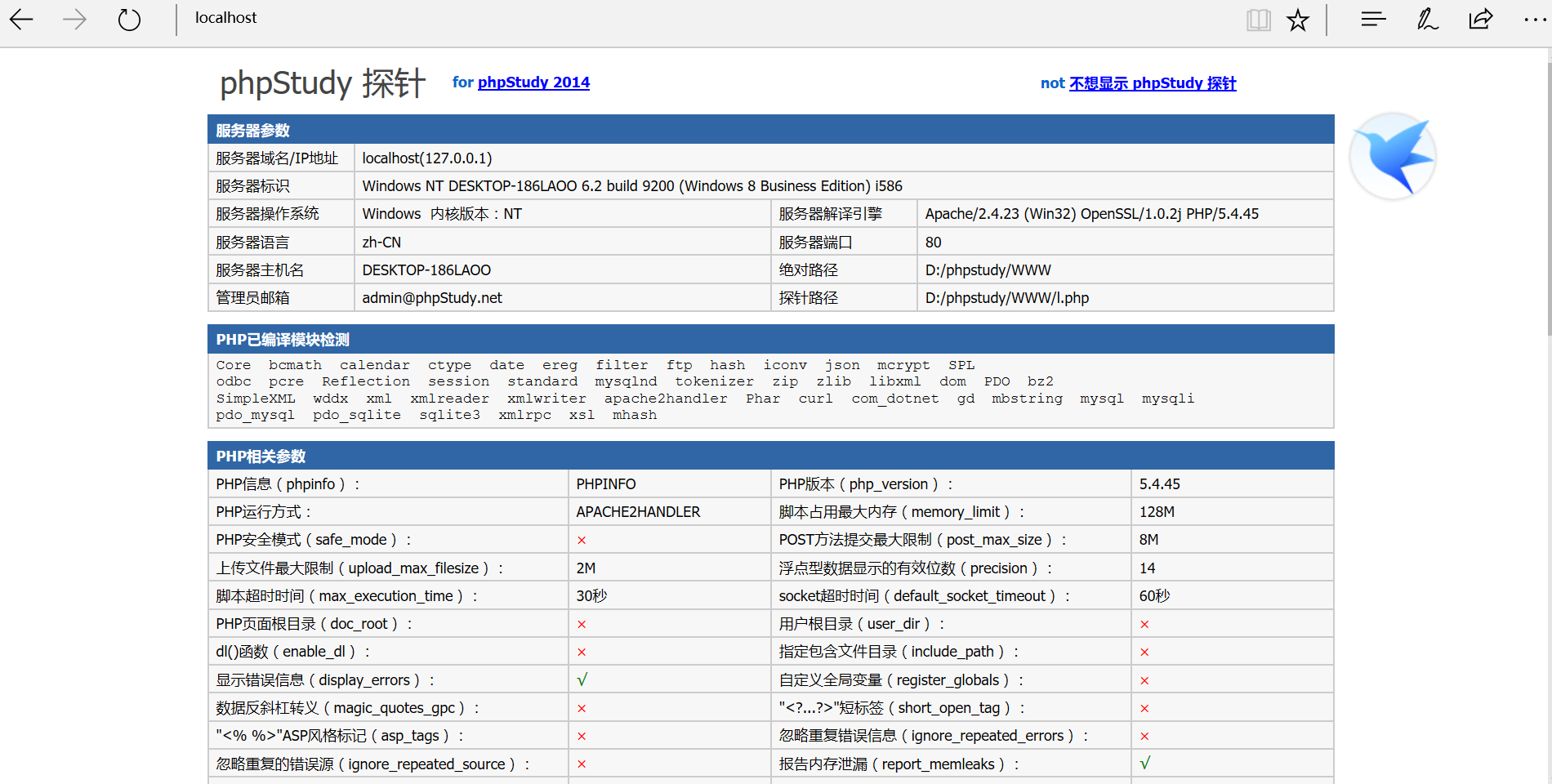Click the display_errors check mark
The width and height of the screenshot is (1552, 784).
582,679
